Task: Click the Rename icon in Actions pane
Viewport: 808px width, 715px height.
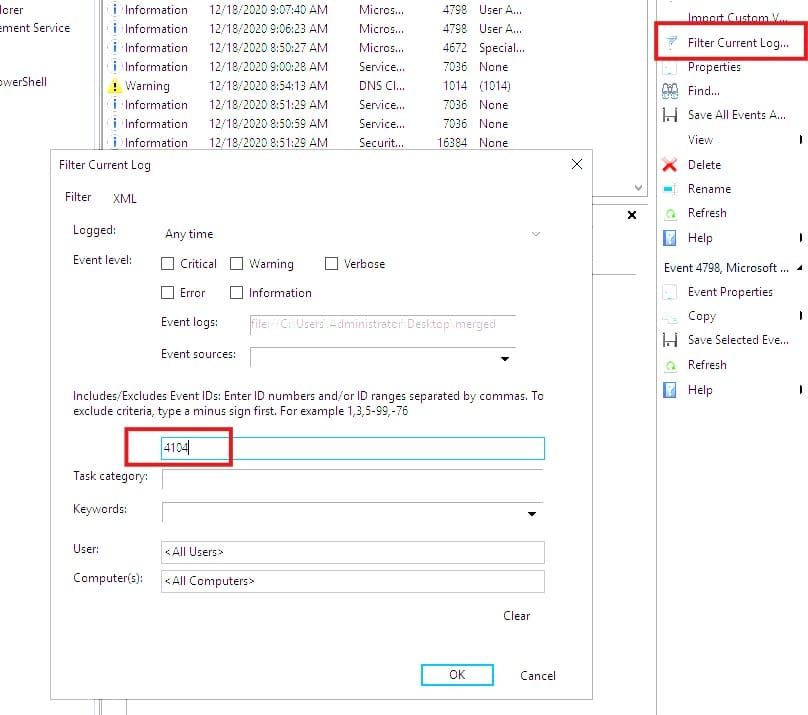Action: point(670,189)
